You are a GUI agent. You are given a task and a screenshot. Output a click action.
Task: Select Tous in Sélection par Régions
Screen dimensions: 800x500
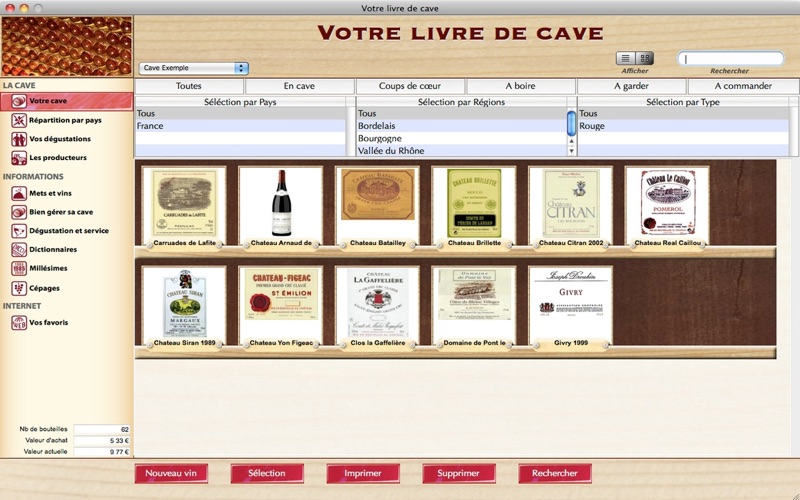(x=461, y=113)
